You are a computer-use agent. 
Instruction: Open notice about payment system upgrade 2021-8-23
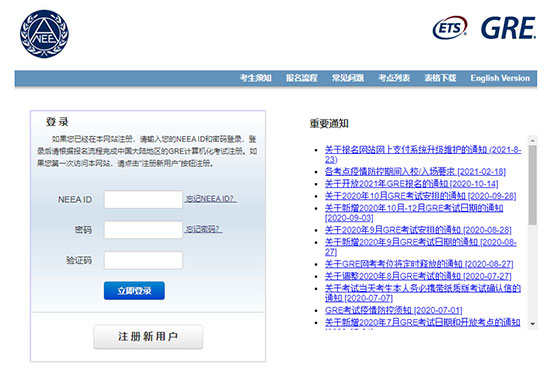(x=423, y=154)
